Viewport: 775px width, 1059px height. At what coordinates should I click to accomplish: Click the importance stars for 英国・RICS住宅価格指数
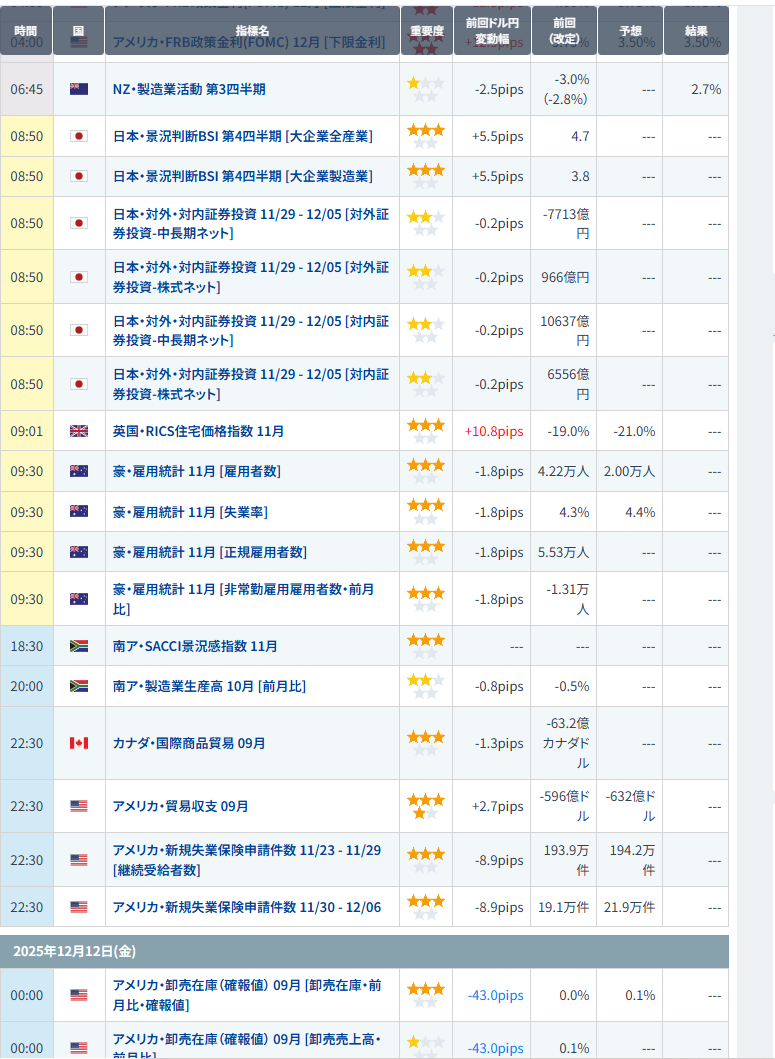pyautogui.click(x=425, y=431)
